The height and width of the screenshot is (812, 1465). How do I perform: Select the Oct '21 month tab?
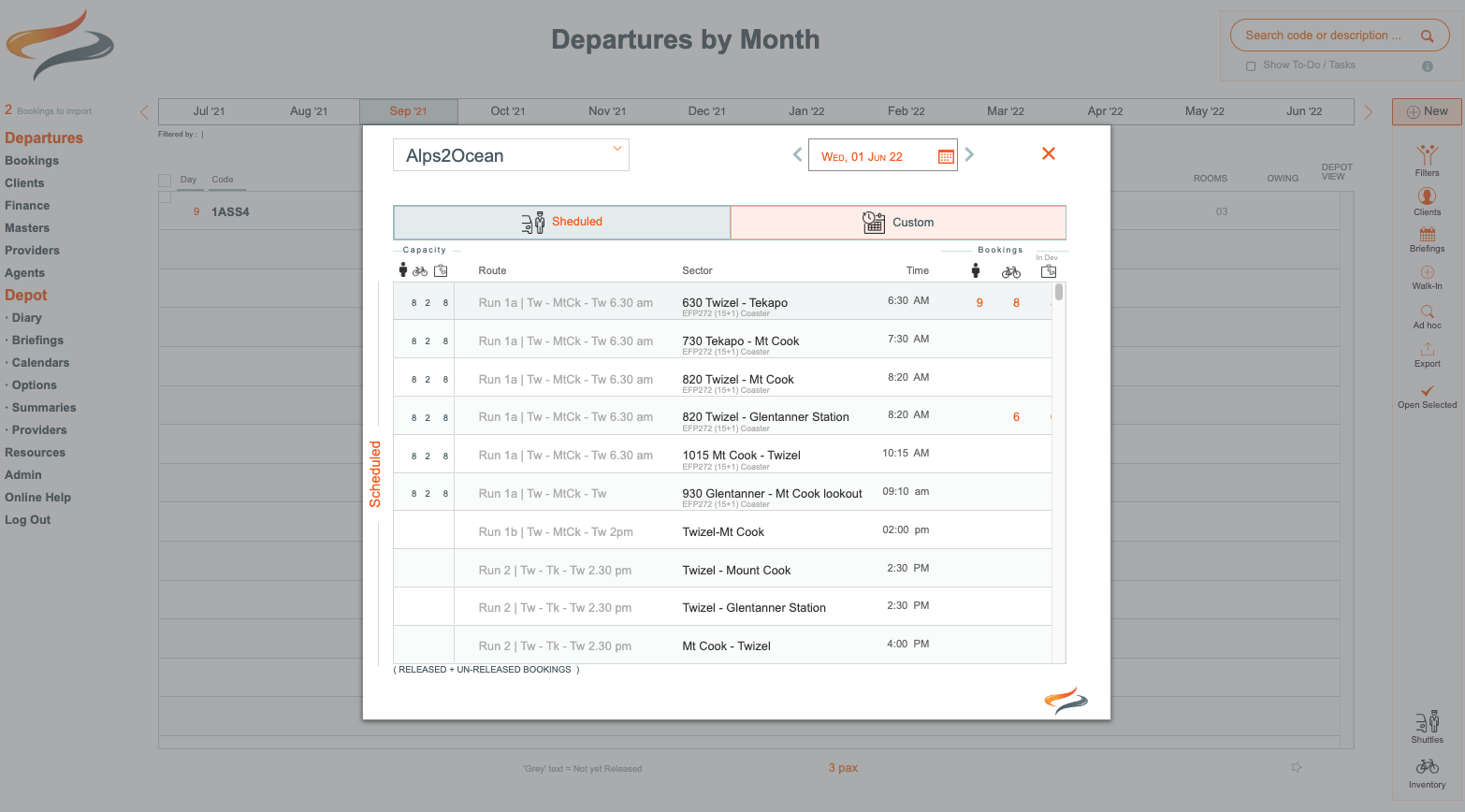tap(508, 111)
